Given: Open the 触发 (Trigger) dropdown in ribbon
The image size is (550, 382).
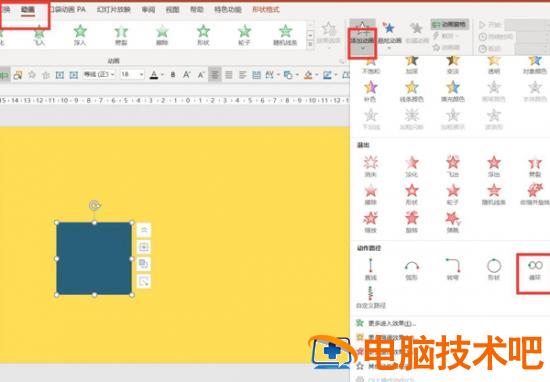Looking at the screenshot, I should click(x=446, y=35).
